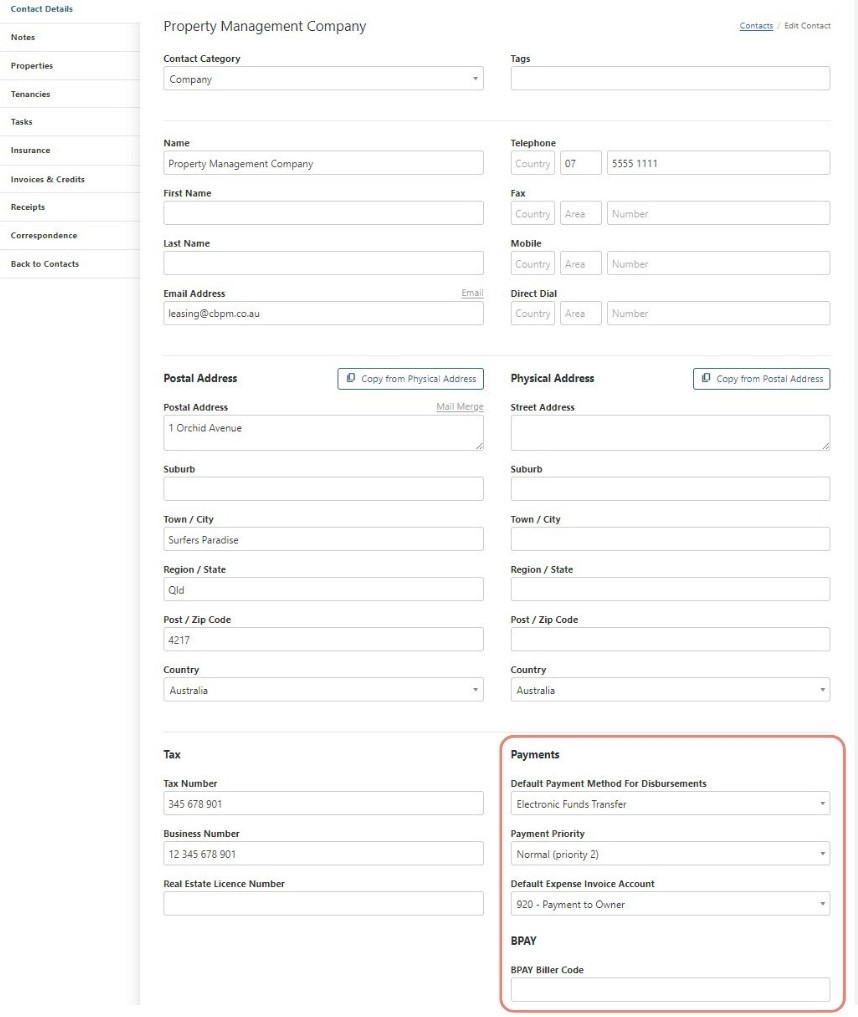Open the Payment Priority dropdown

click(670, 854)
